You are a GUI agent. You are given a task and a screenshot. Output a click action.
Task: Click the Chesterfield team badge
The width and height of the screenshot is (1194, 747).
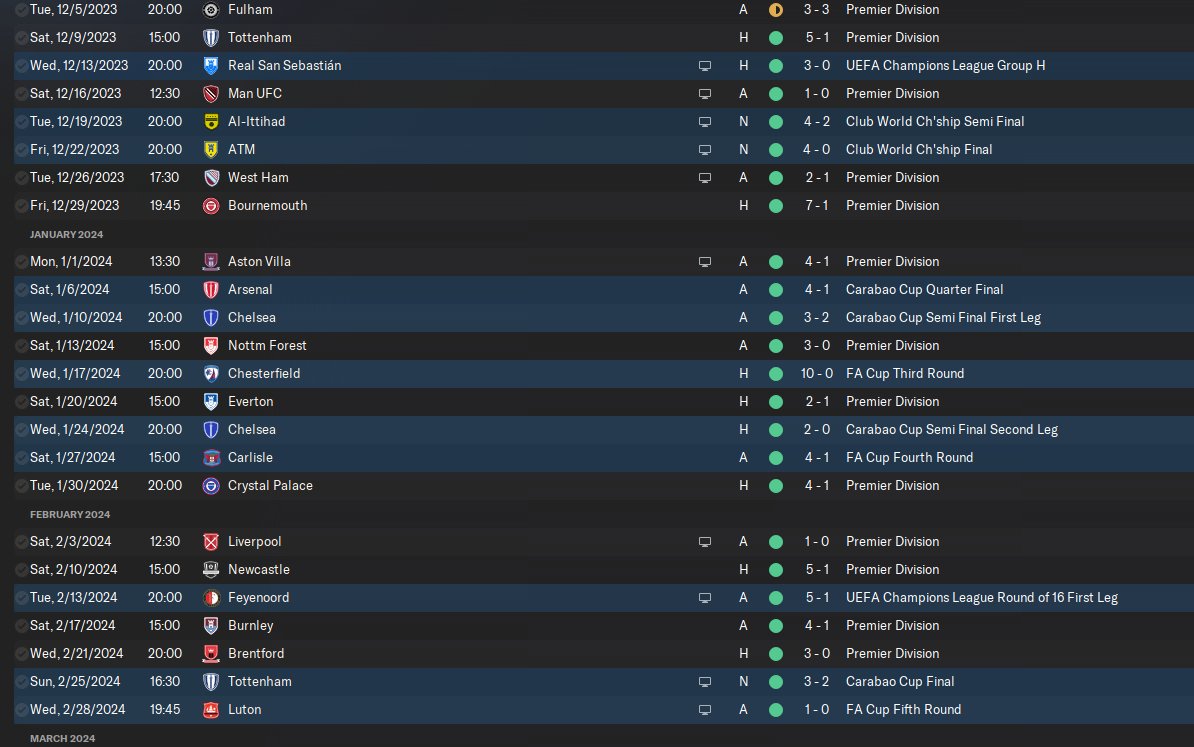(211, 374)
